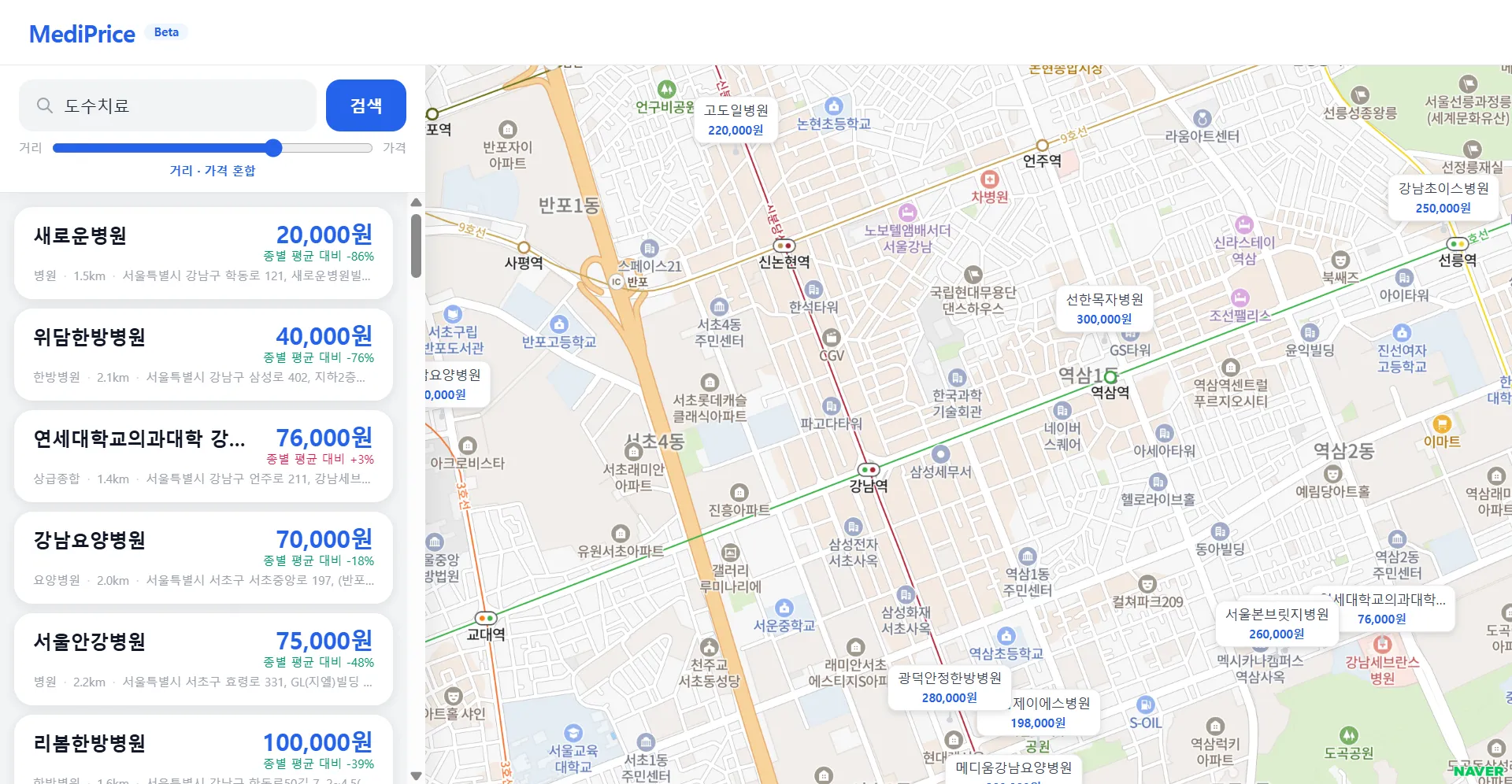Focus the 도수치료 search input field
The height and width of the screenshot is (784, 1512).
[168, 105]
